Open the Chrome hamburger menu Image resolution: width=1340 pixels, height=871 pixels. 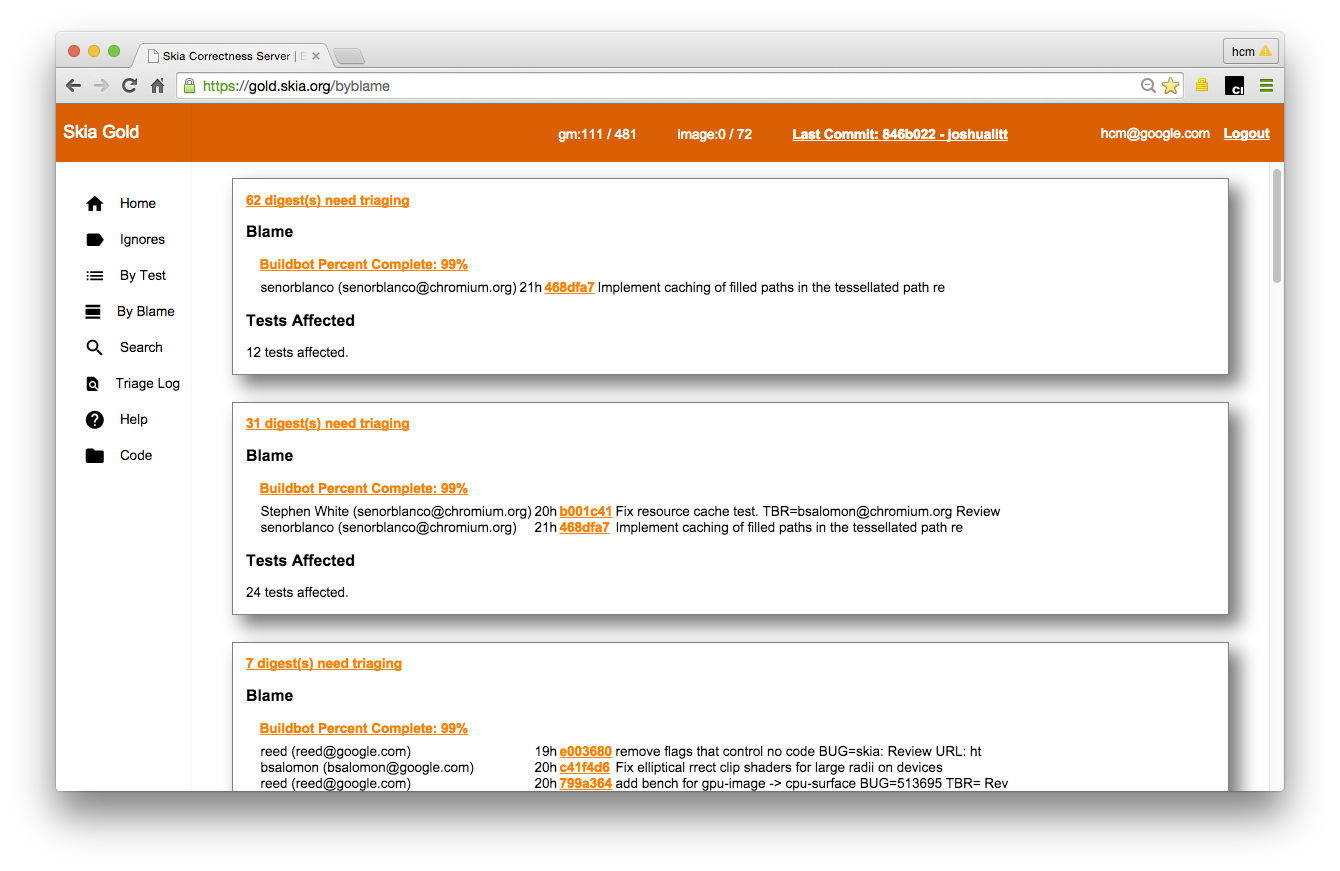click(x=1266, y=86)
